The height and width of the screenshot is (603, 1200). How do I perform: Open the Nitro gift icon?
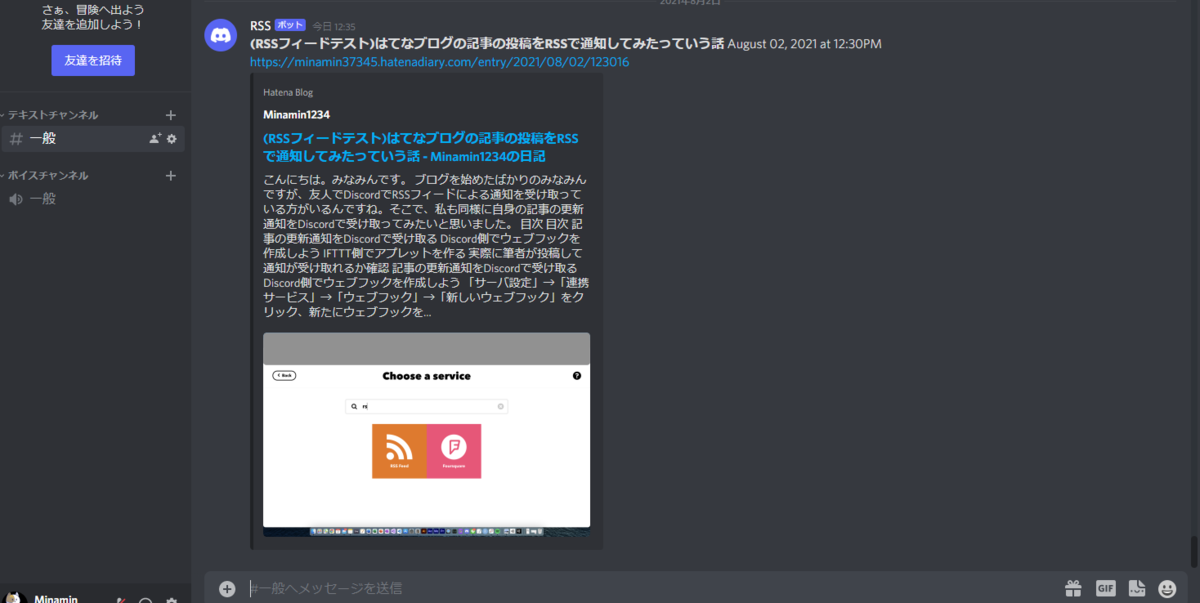pos(1073,588)
